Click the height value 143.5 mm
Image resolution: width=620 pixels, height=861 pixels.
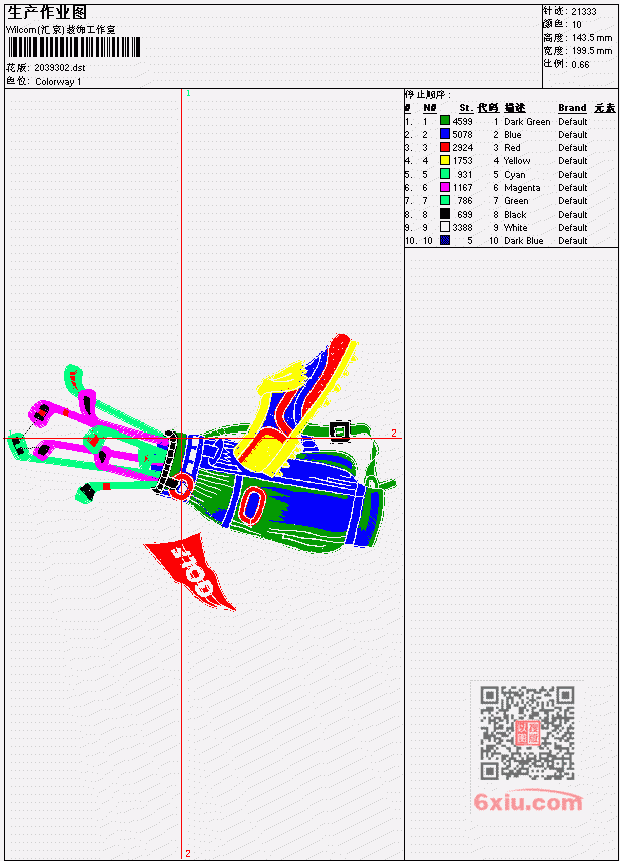(592, 38)
